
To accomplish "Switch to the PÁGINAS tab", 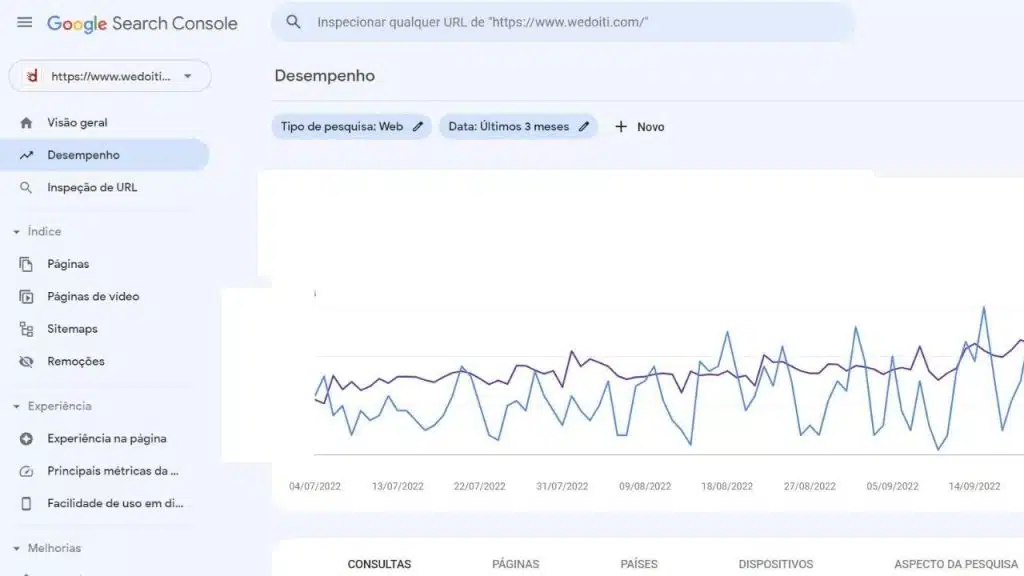I will (x=515, y=564).
